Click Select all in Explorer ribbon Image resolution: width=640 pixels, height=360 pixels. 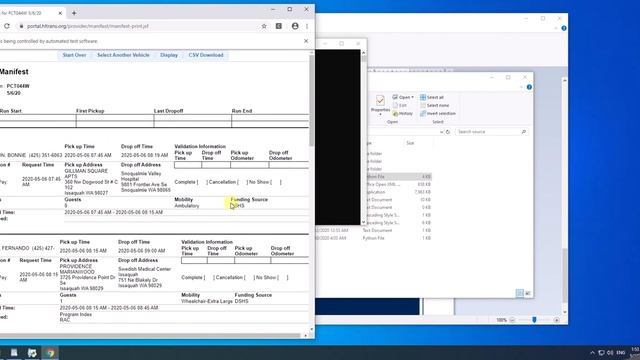pyautogui.click(x=432, y=97)
